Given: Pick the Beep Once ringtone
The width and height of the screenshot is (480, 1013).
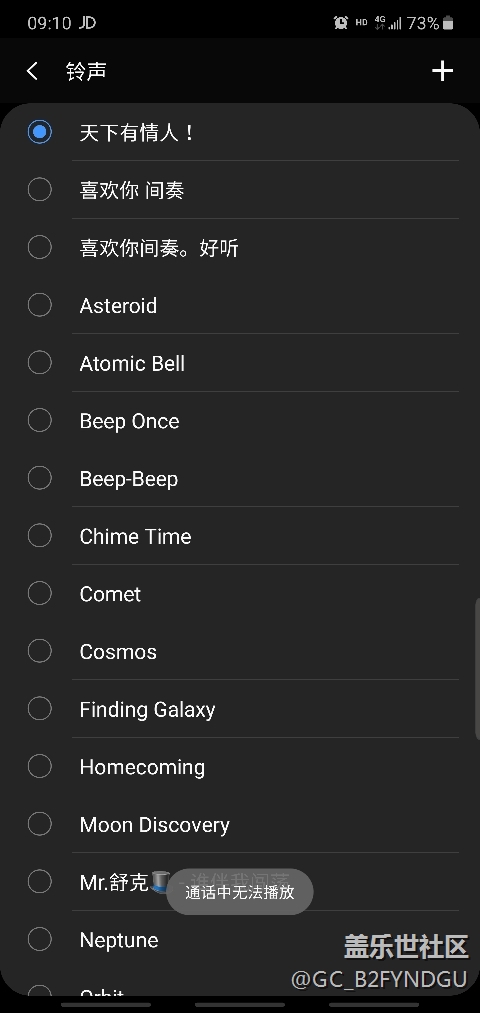Looking at the screenshot, I should [242, 421].
